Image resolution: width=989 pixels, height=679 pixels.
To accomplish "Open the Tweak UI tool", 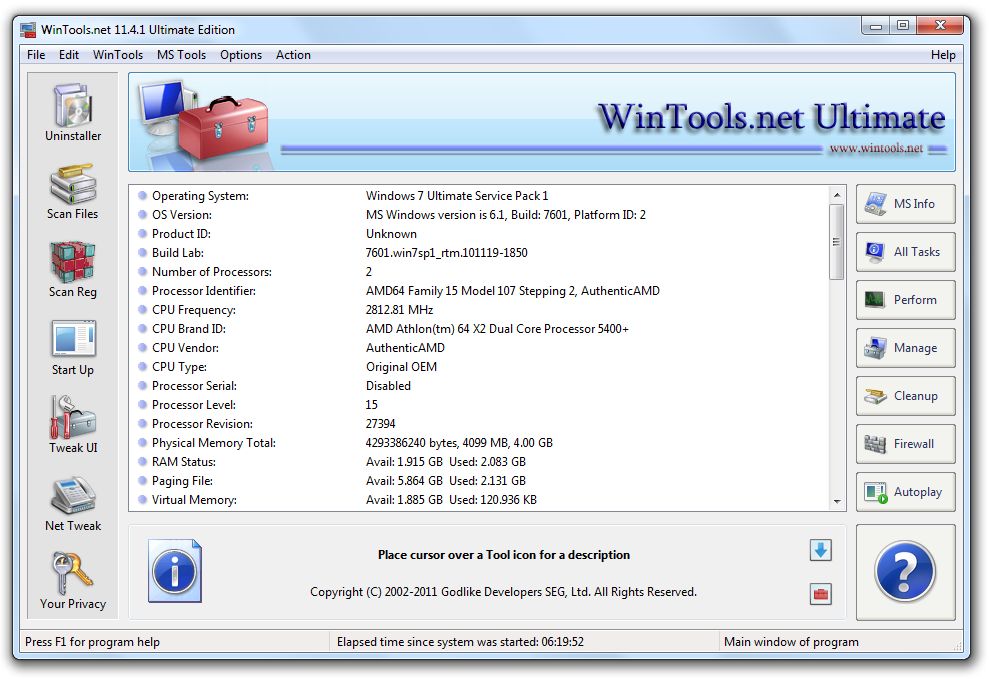I will pyautogui.click(x=73, y=425).
